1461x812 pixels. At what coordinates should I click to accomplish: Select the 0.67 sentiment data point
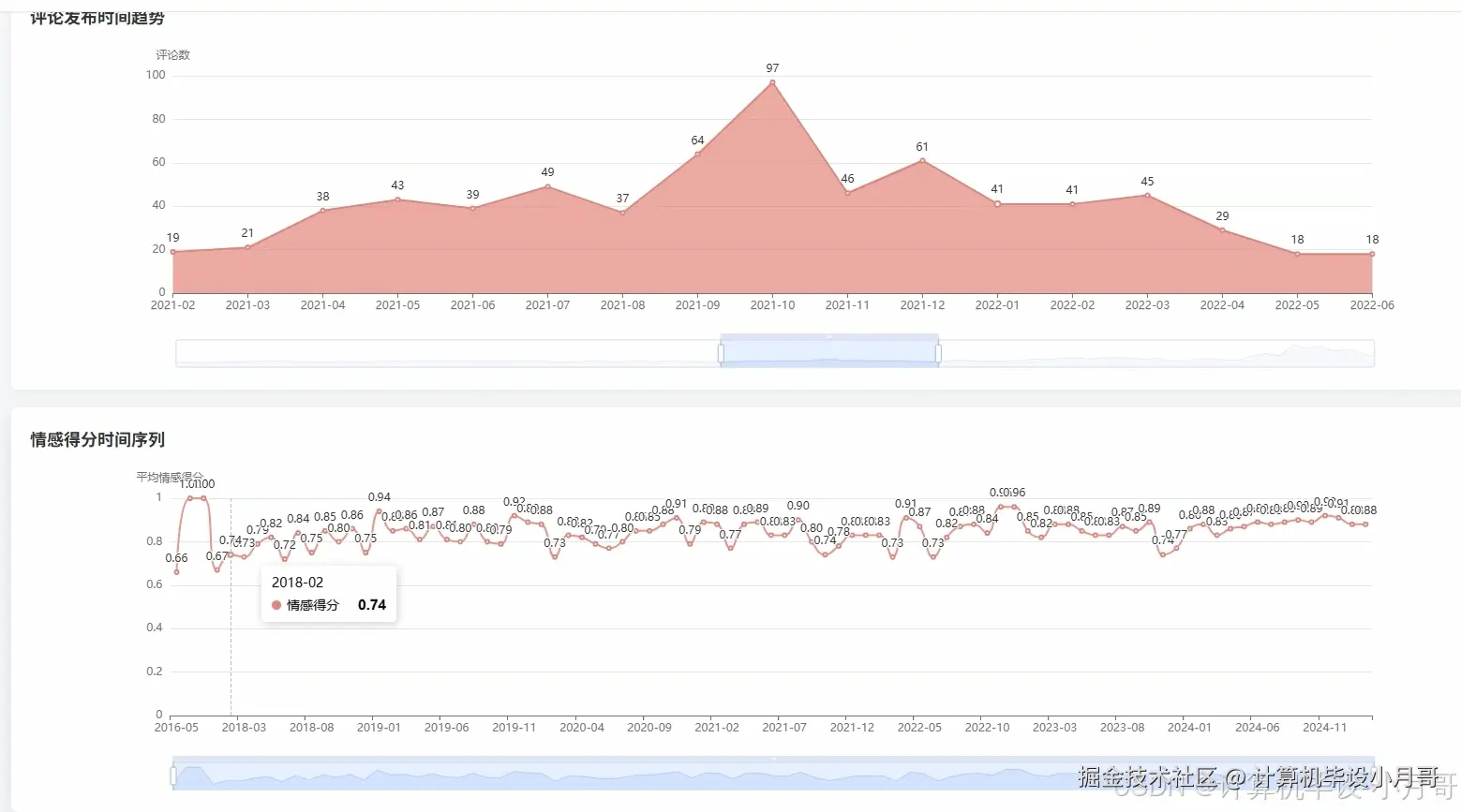click(216, 569)
